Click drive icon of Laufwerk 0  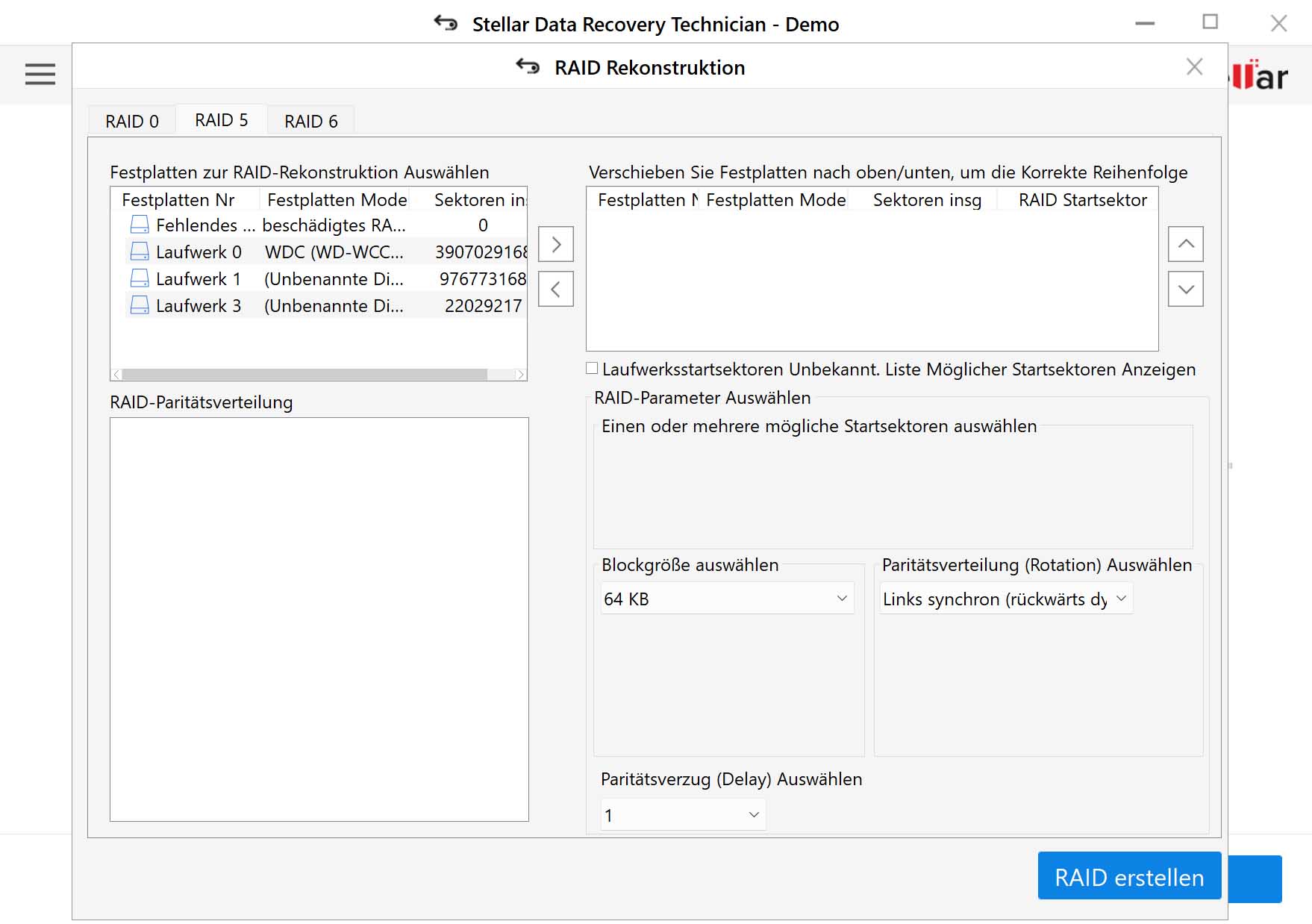pos(140,252)
